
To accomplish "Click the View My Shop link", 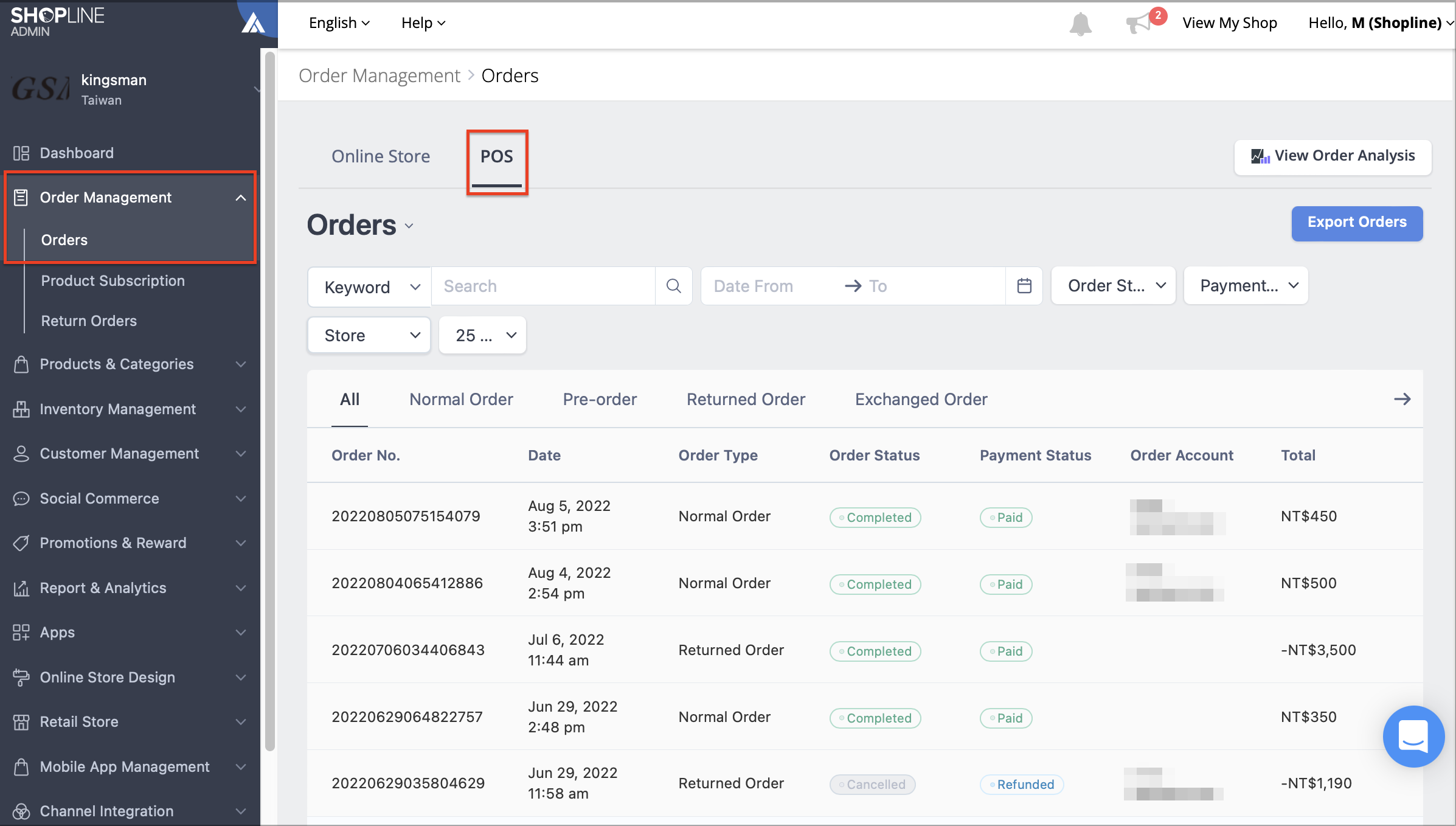I will [x=1229, y=23].
